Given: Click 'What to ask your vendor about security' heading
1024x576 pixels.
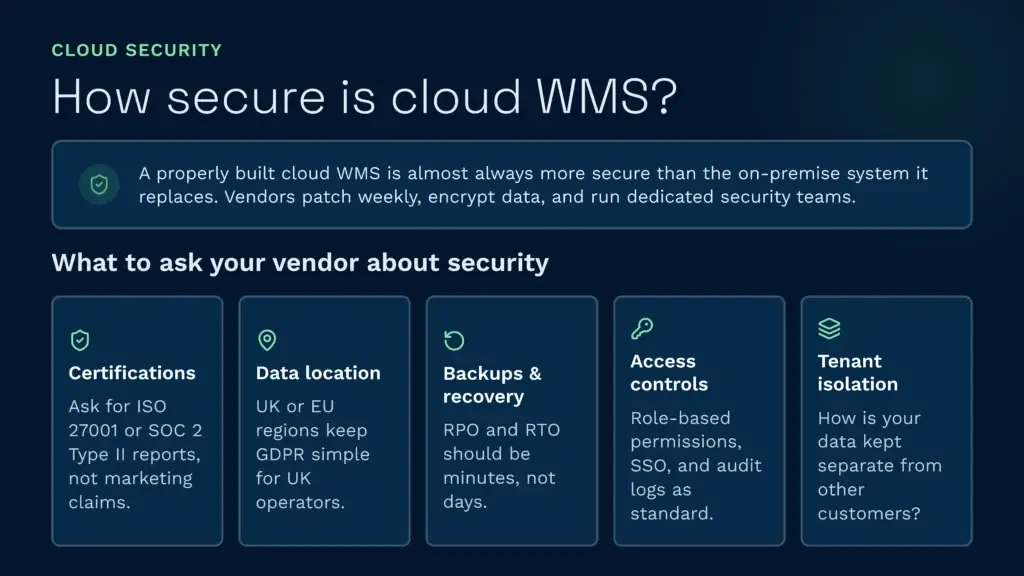Looking at the screenshot, I should (x=300, y=263).
